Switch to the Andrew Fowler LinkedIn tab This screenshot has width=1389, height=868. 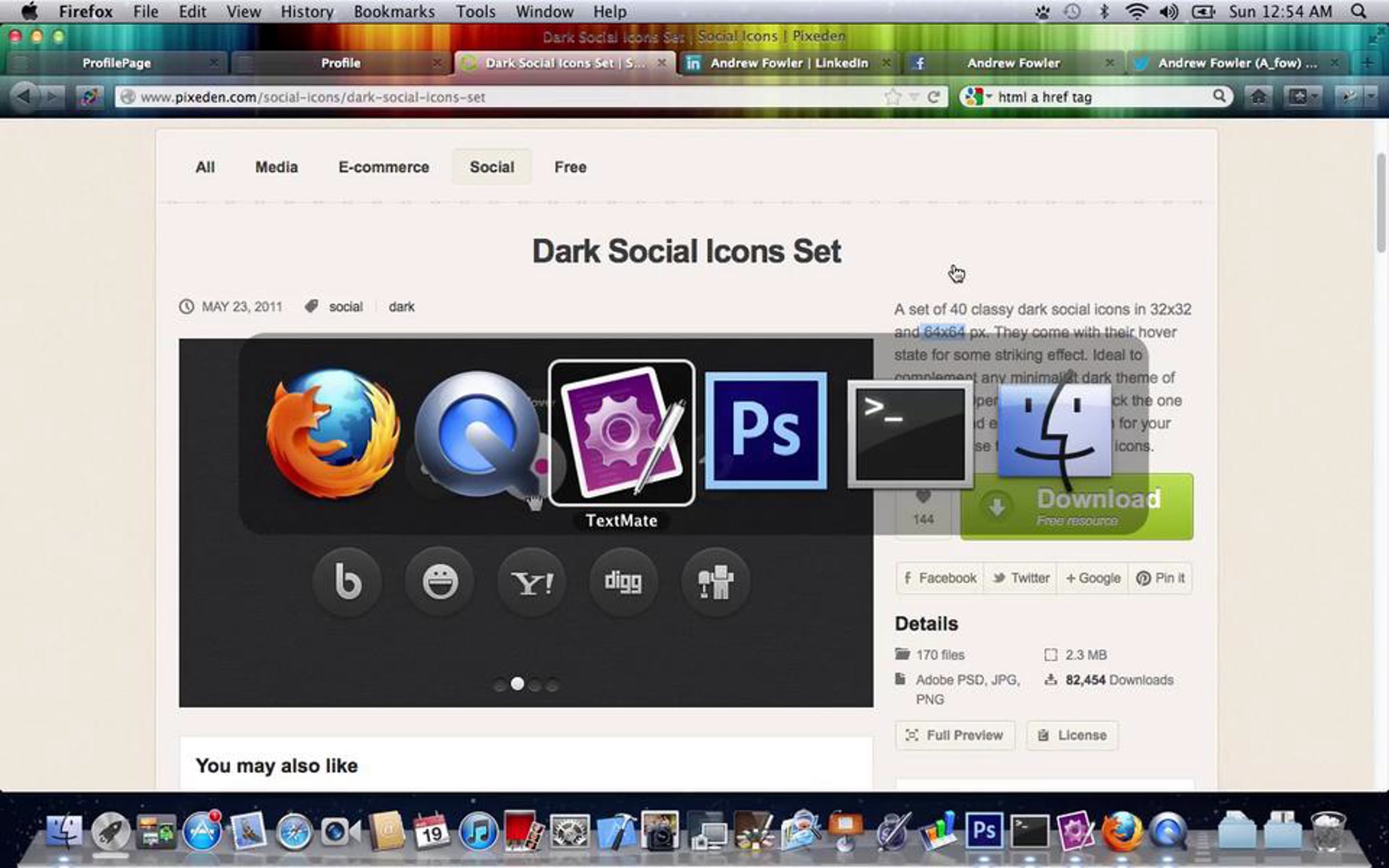click(x=788, y=62)
